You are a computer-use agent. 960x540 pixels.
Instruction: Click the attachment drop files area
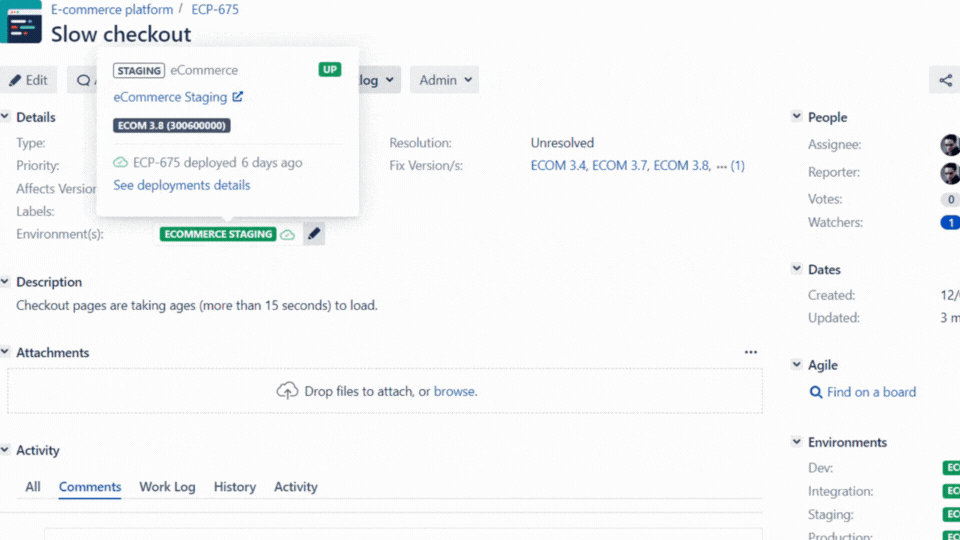coord(385,391)
